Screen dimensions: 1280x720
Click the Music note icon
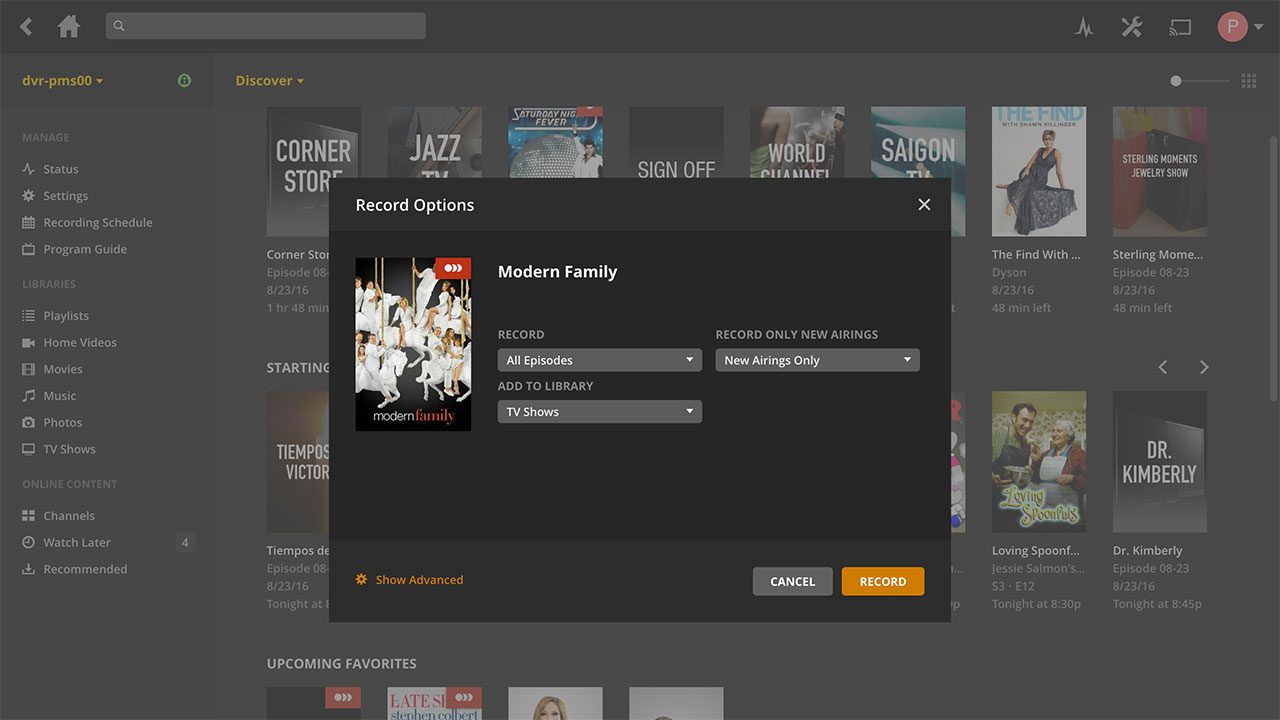[x=28, y=396]
